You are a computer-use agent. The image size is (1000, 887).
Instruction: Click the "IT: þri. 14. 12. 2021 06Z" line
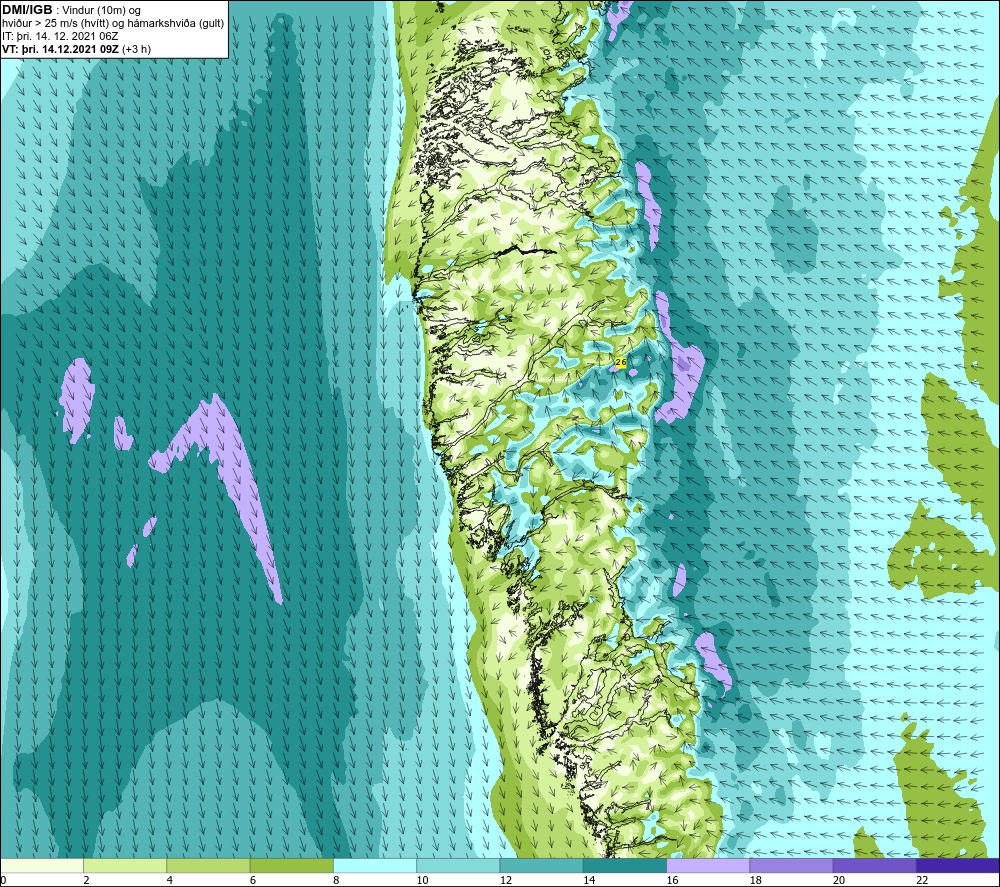click(60, 36)
